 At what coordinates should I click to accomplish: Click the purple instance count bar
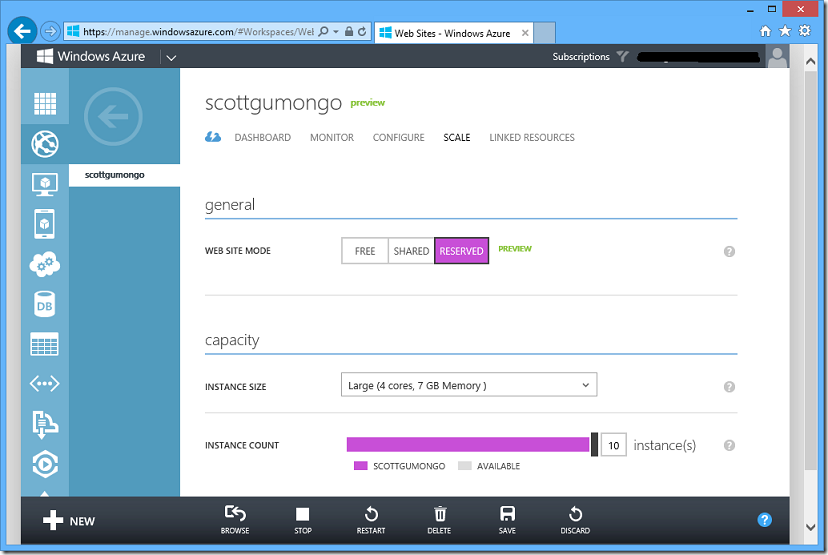(468, 445)
